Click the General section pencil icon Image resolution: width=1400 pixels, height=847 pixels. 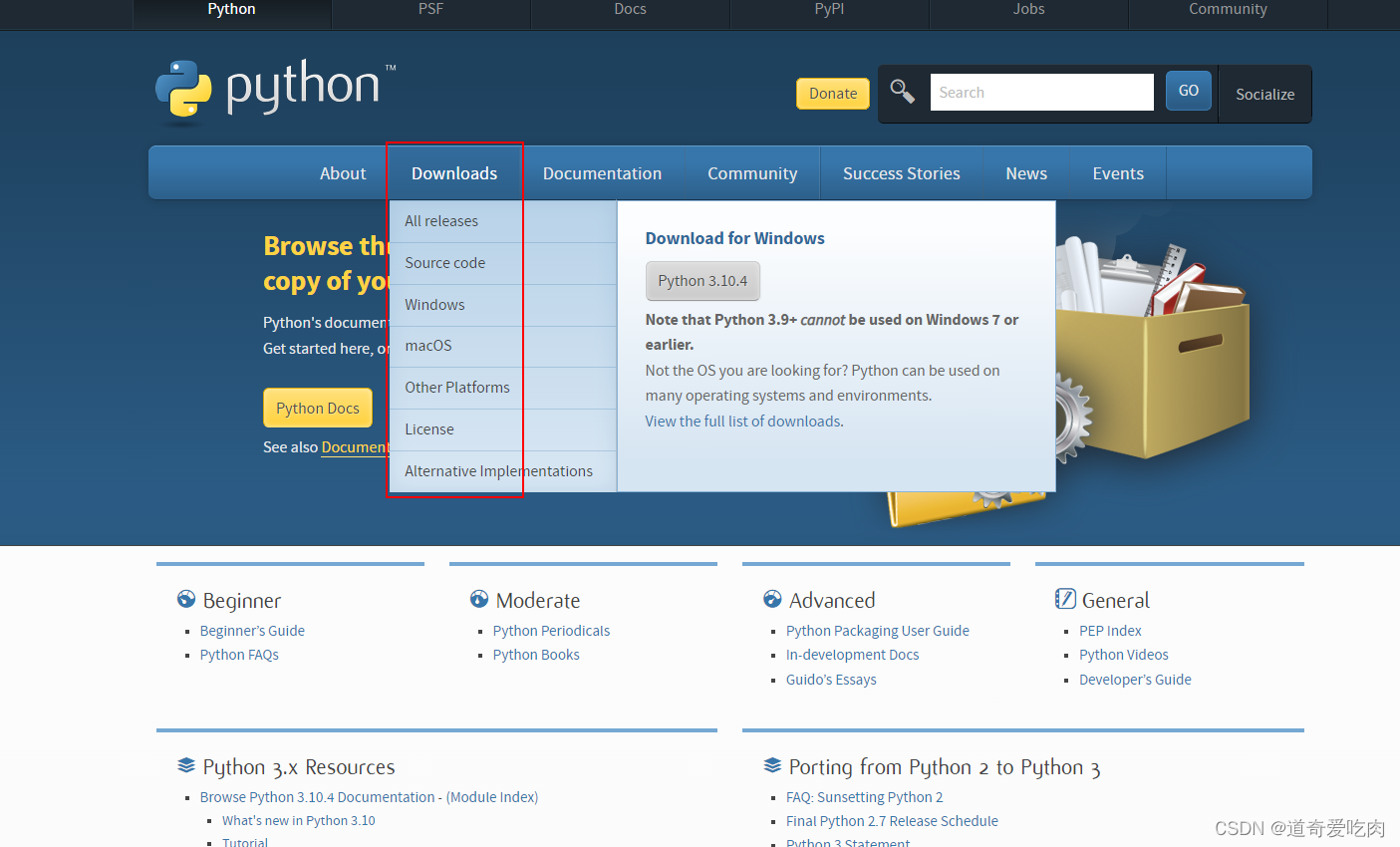click(1065, 599)
